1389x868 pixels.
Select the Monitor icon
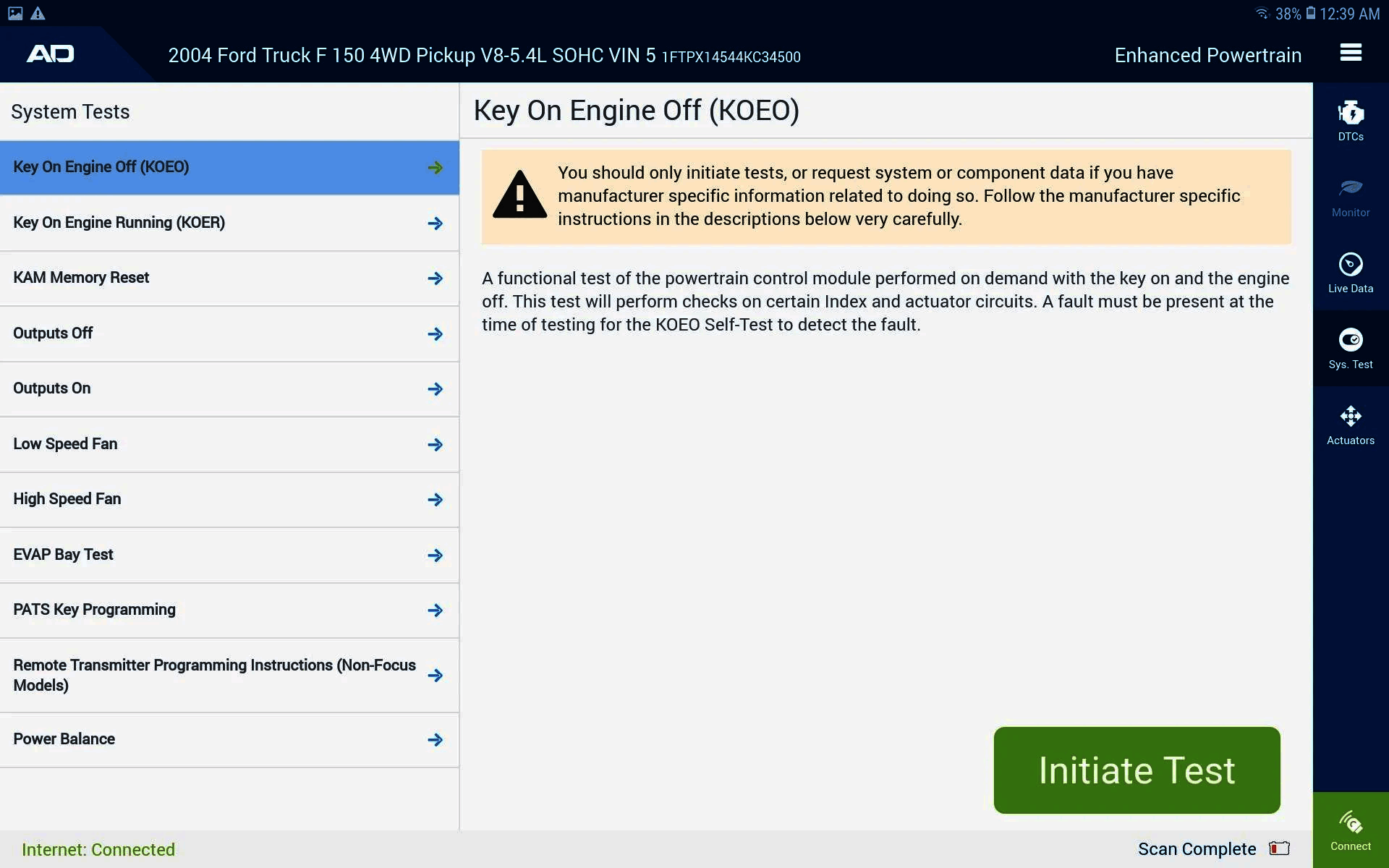[1350, 197]
